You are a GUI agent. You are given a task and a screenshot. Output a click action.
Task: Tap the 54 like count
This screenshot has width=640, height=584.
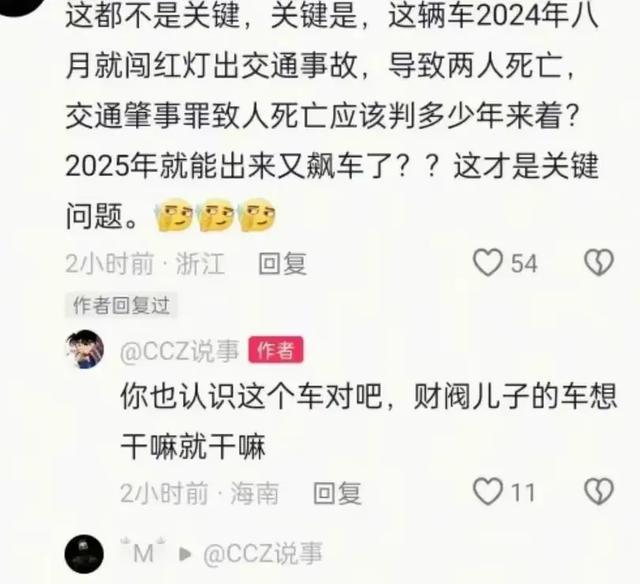(524, 263)
